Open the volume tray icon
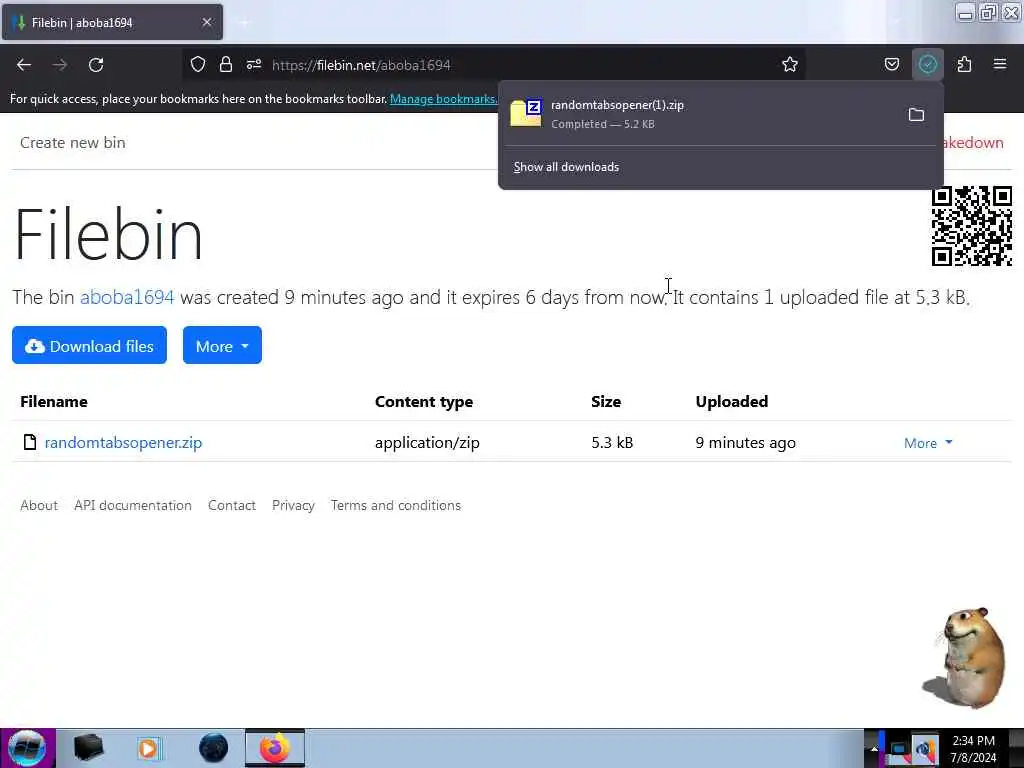 pos(924,750)
